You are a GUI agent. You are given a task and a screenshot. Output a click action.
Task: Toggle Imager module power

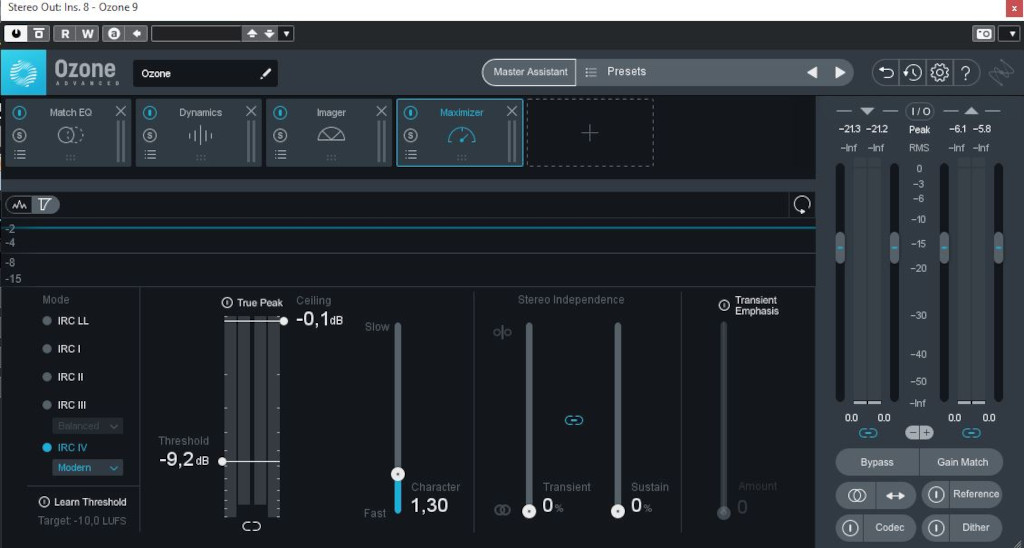(280, 112)
